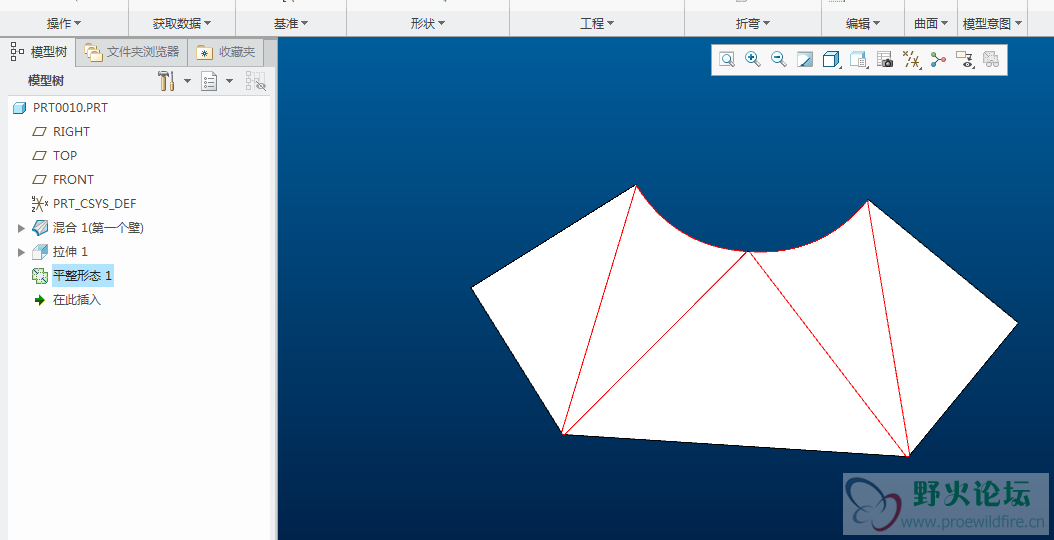The width and height of the screenshot is (1054, 540).
Task: Select the FRONT datum plane
Action: [x=73, y=180]
